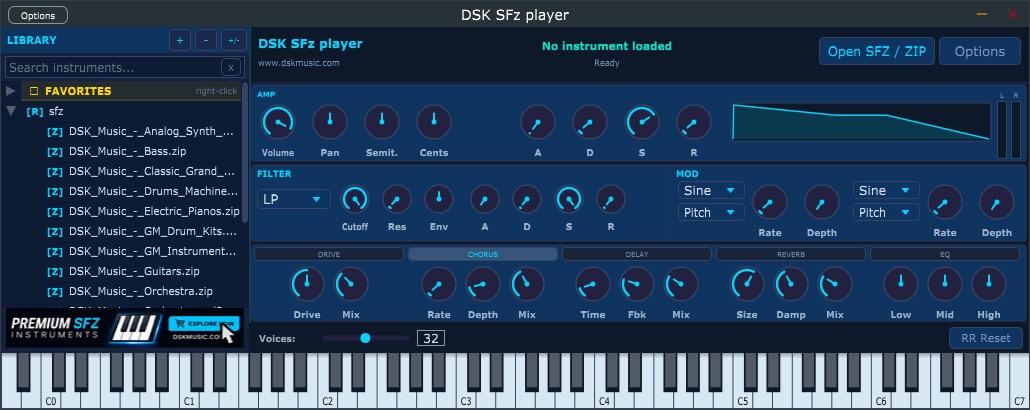The image size is (1030, 410).
Task: Click the library expand-all plus button
Action: 179,40
